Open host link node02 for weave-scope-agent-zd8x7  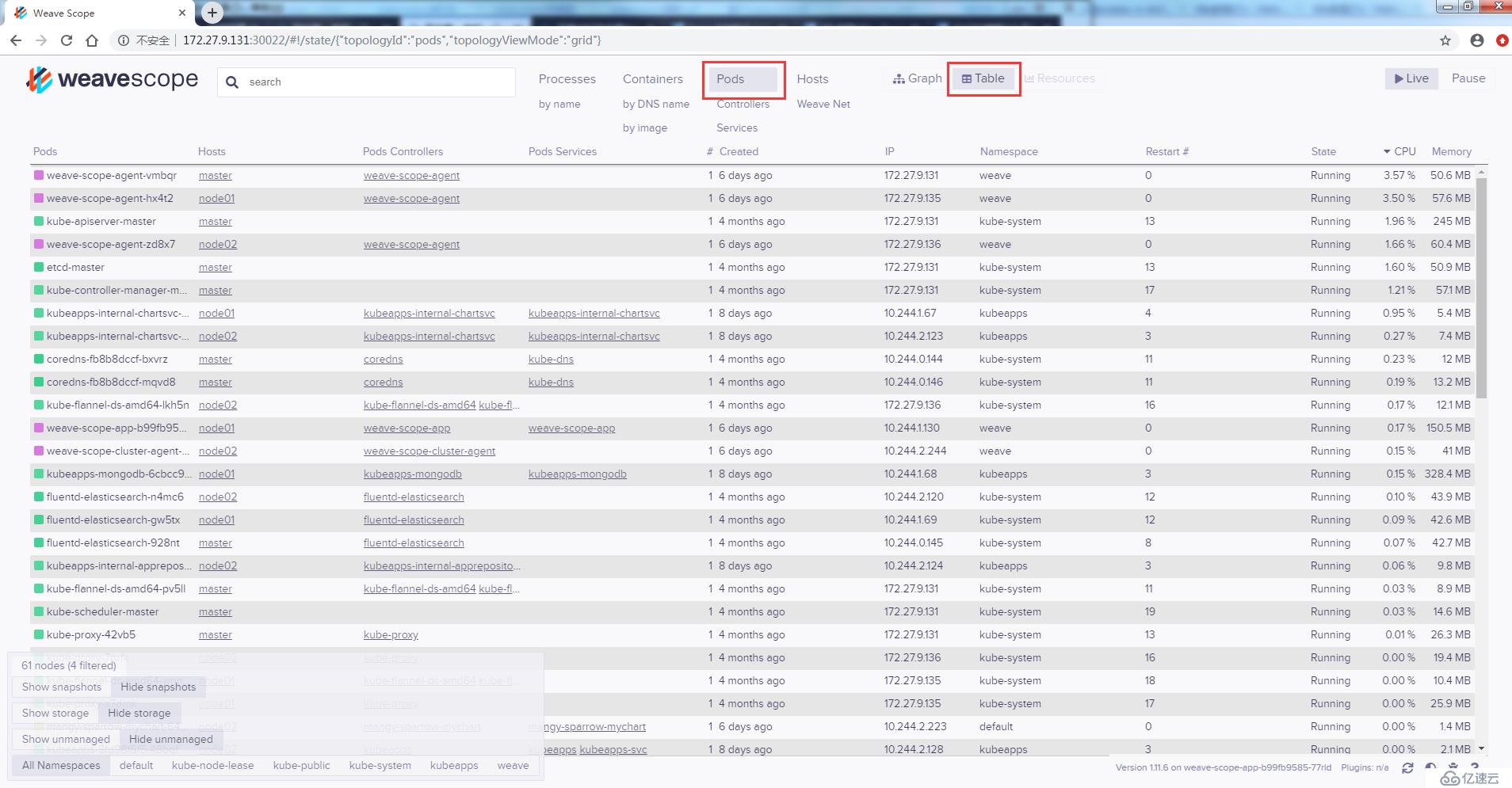[218, 244]
